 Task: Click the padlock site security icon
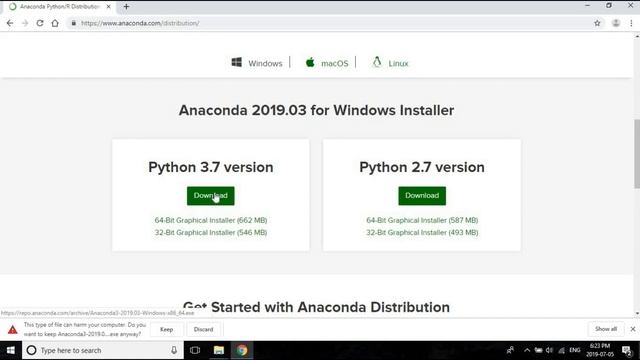(73, 23)
